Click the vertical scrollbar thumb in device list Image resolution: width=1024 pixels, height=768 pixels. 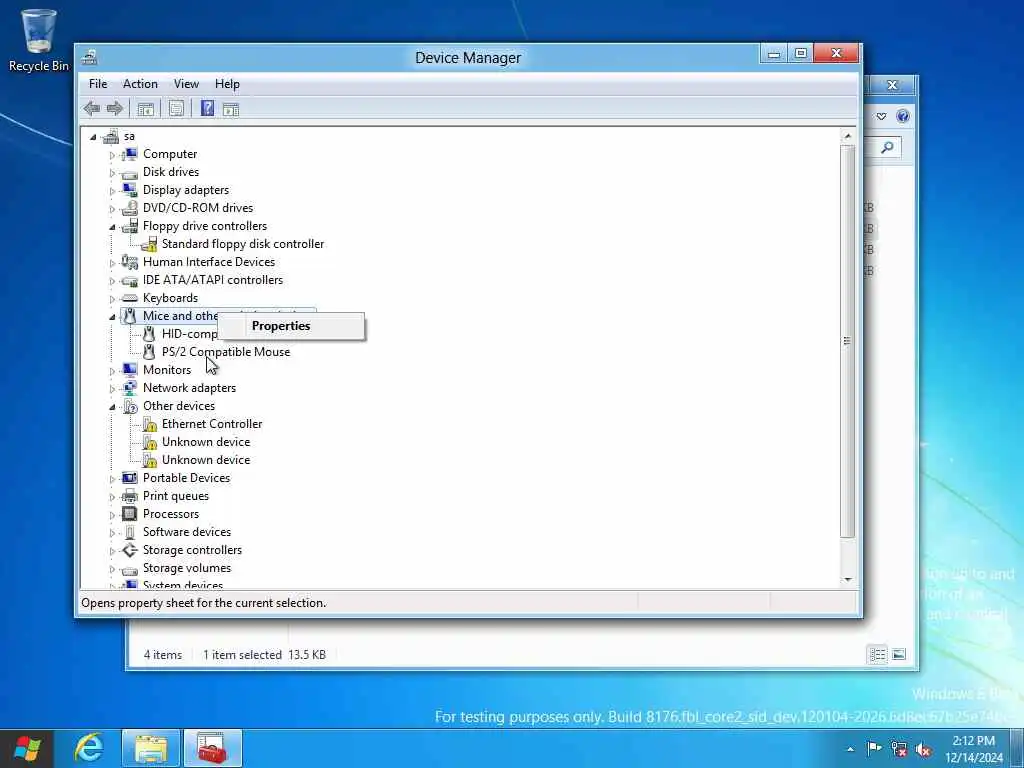848,341
